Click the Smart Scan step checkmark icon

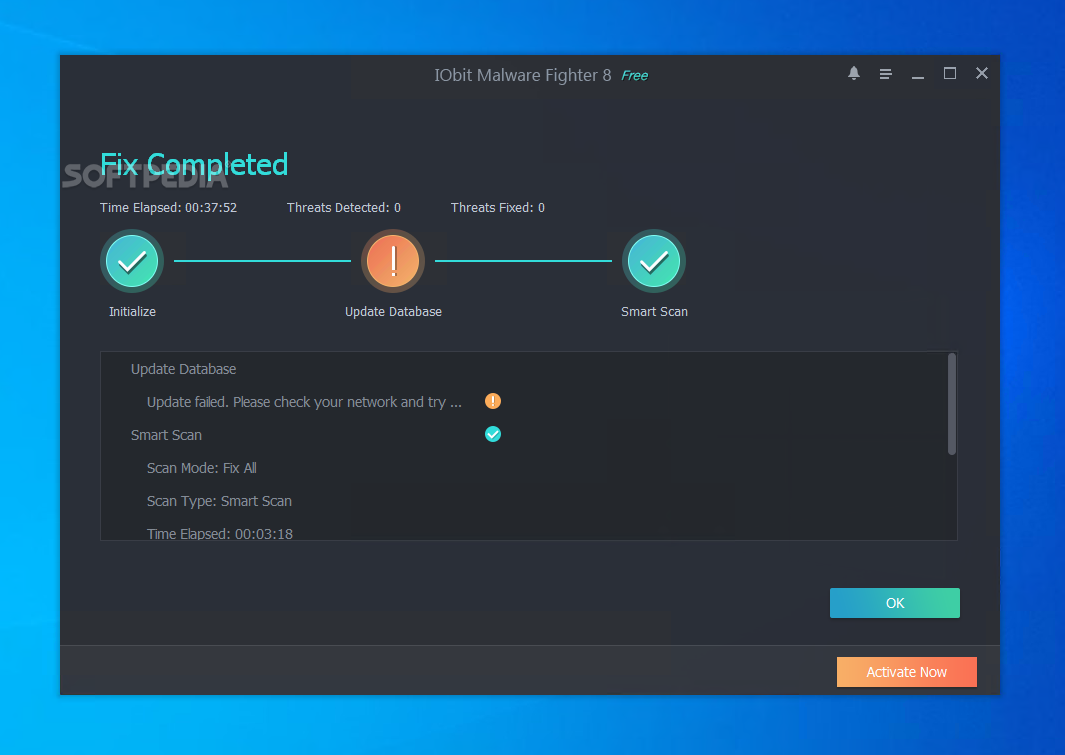click(653, 261)
